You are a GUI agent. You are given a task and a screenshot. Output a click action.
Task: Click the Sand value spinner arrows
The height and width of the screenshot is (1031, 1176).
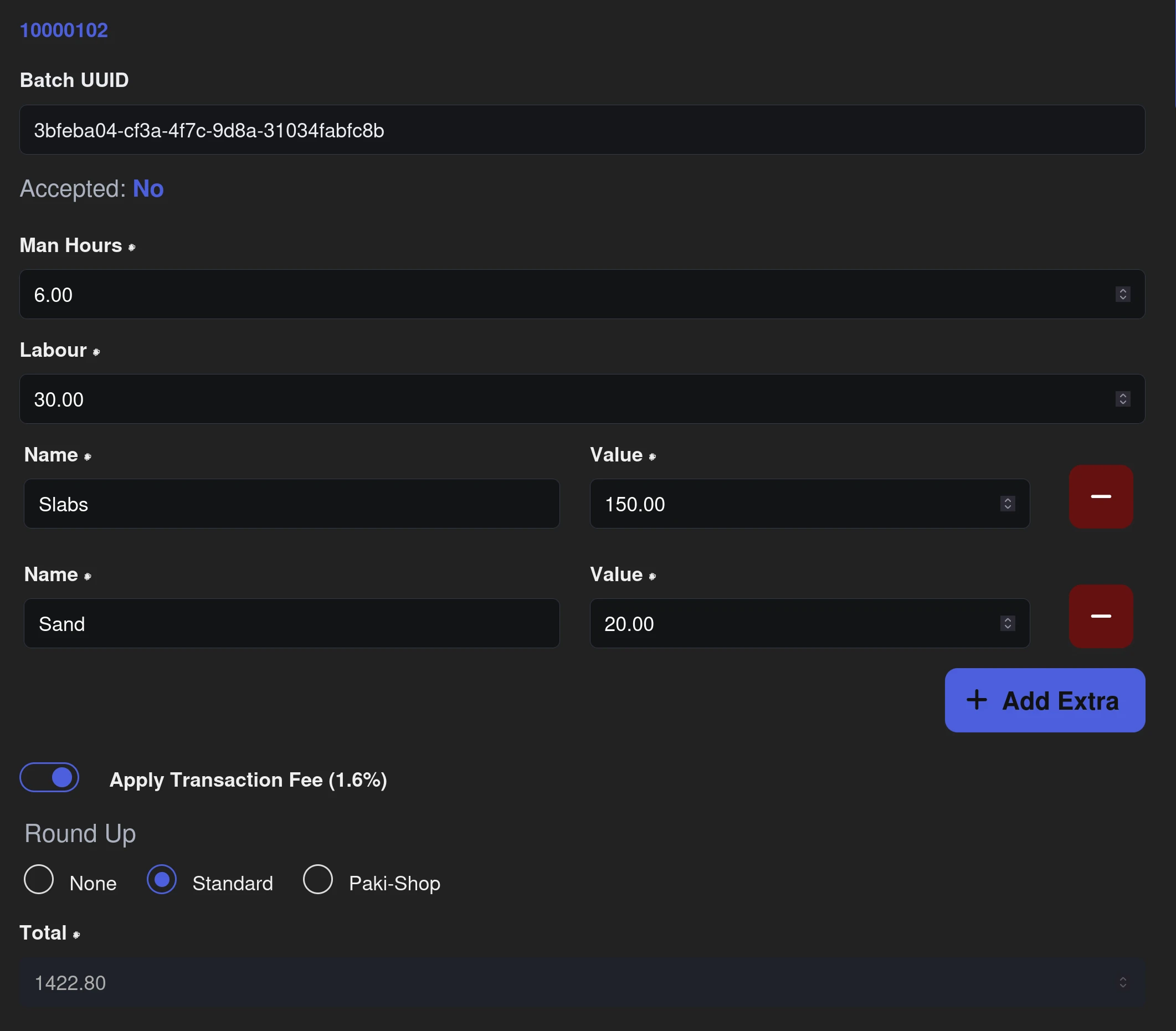tap(1008, 624)
